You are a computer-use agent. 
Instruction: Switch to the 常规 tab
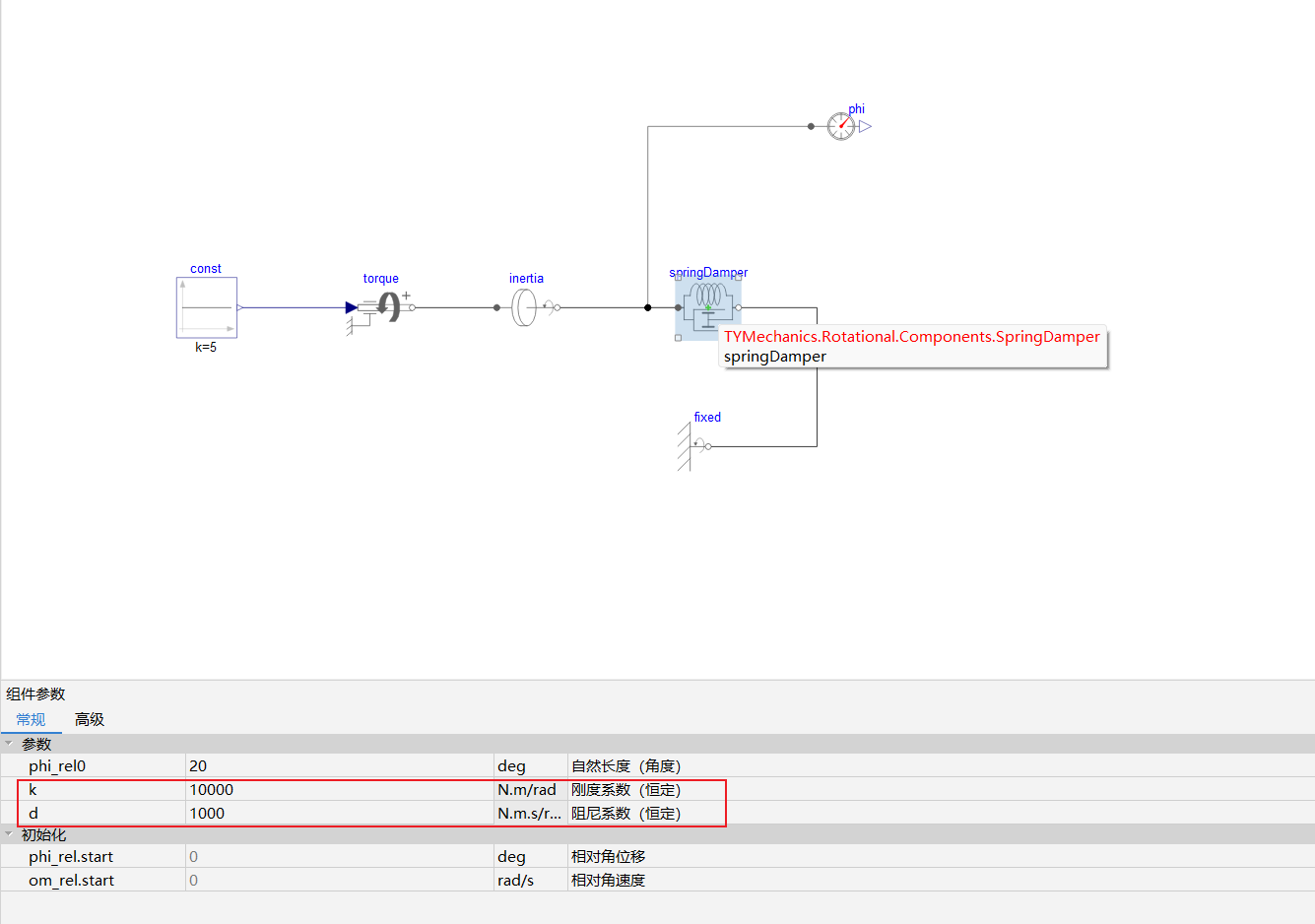31,719
